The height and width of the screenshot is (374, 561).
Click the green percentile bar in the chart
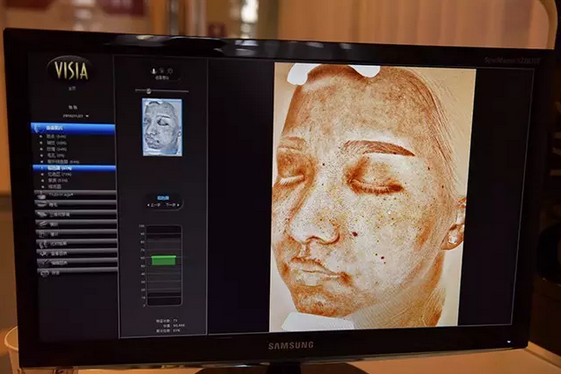164,260
